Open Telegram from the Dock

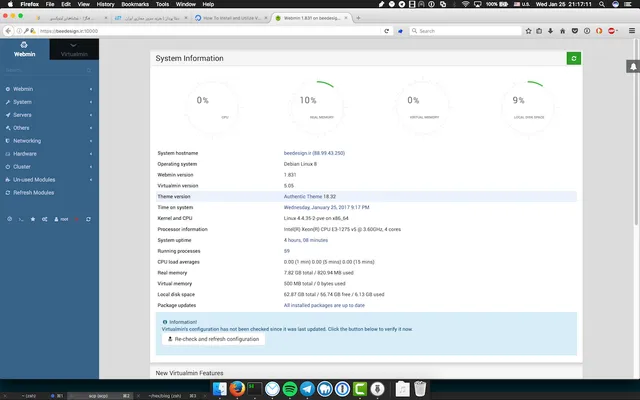(x=307, y=389)
